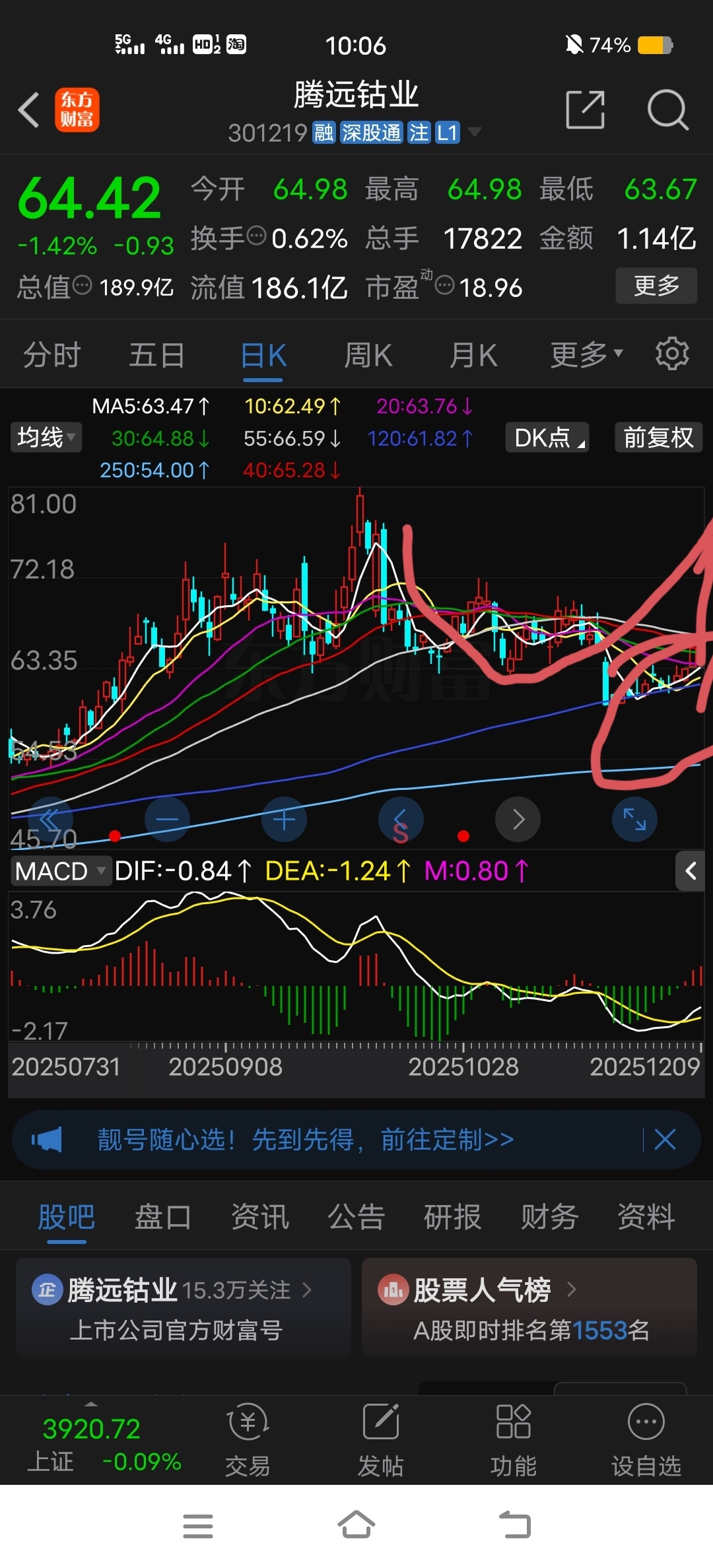Expand the 更多 chart period dropdown

pos(587,354)
